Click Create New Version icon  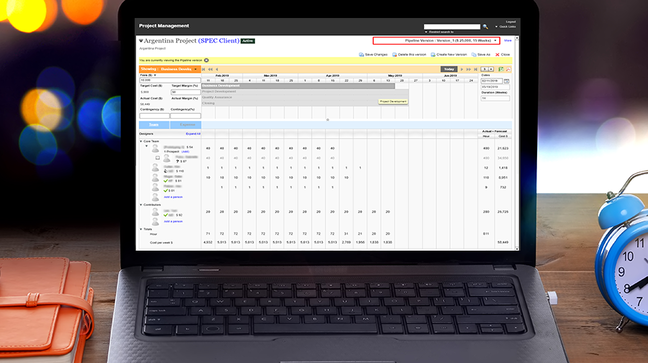click(x=433, y=55)
